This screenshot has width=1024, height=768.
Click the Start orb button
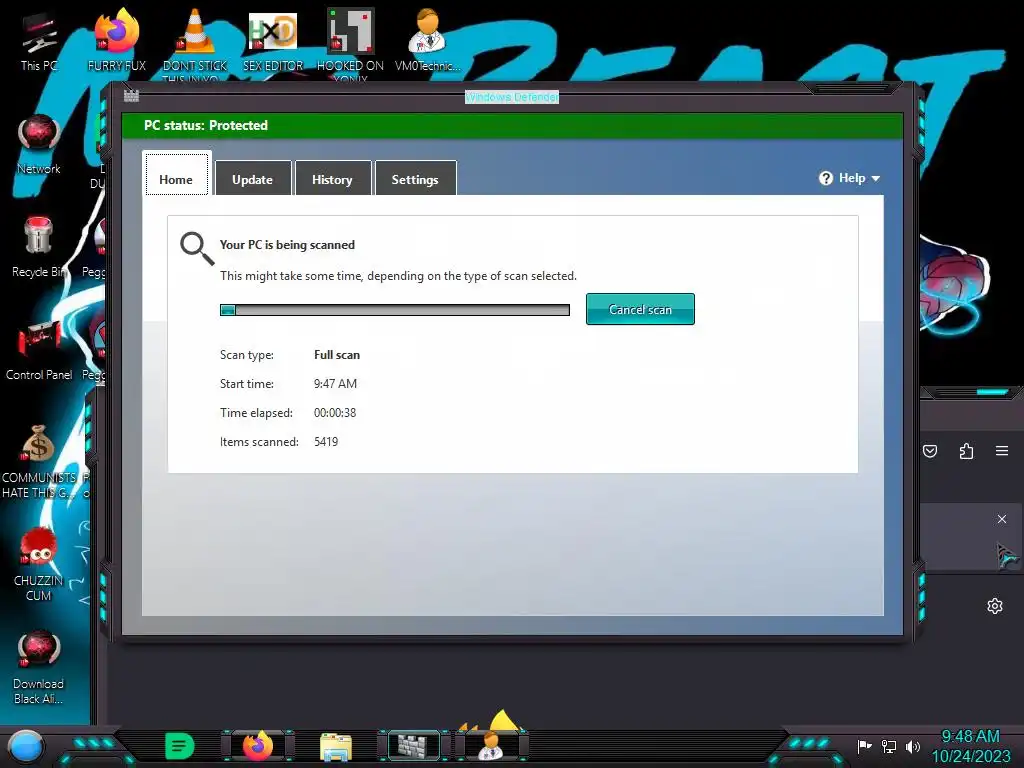tap(25, 747)
